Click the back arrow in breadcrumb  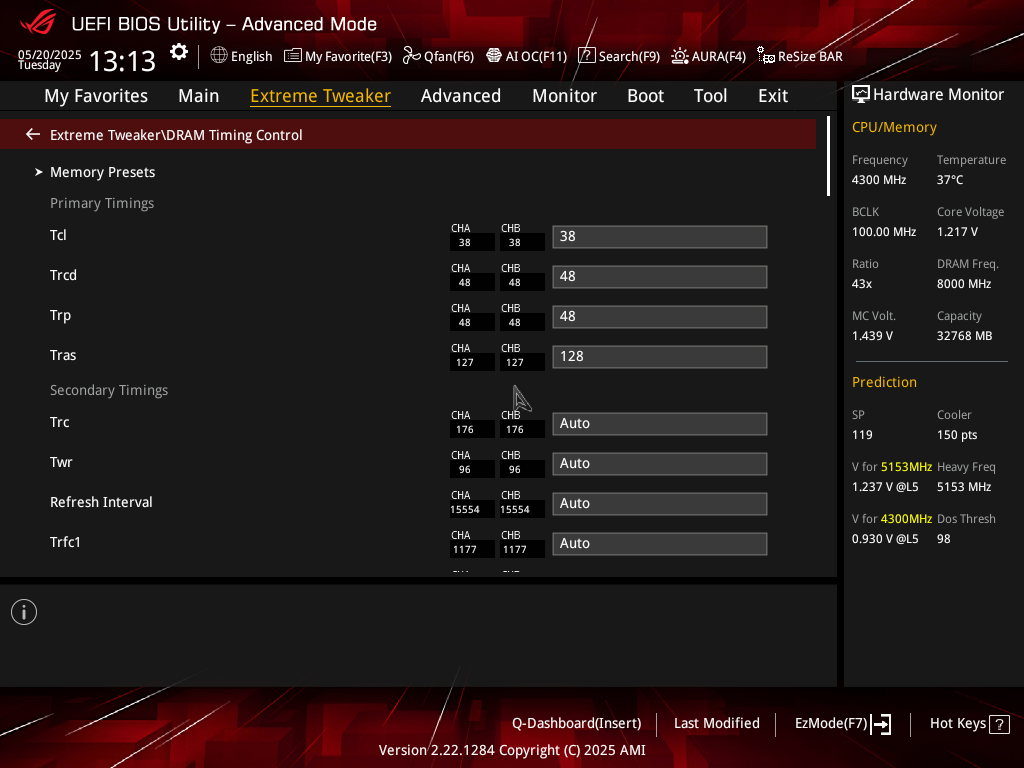[x=33, y=135]
